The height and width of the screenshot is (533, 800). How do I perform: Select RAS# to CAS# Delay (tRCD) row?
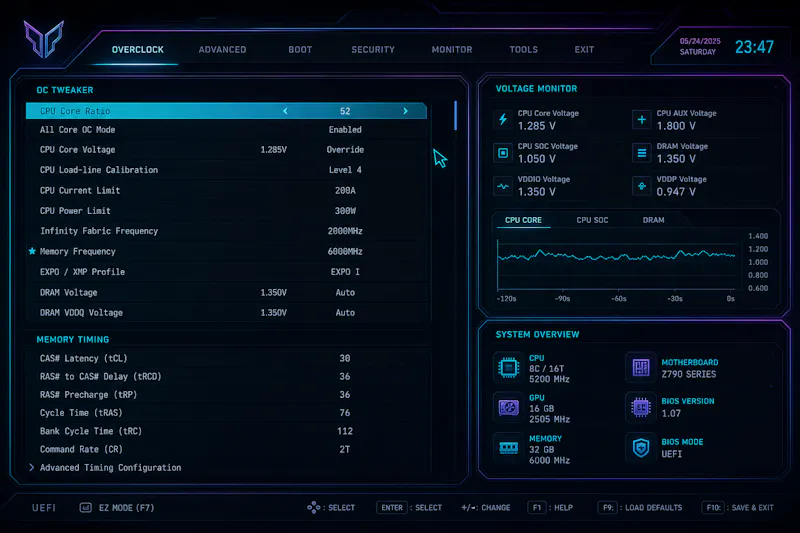click(x=228, y=376)
